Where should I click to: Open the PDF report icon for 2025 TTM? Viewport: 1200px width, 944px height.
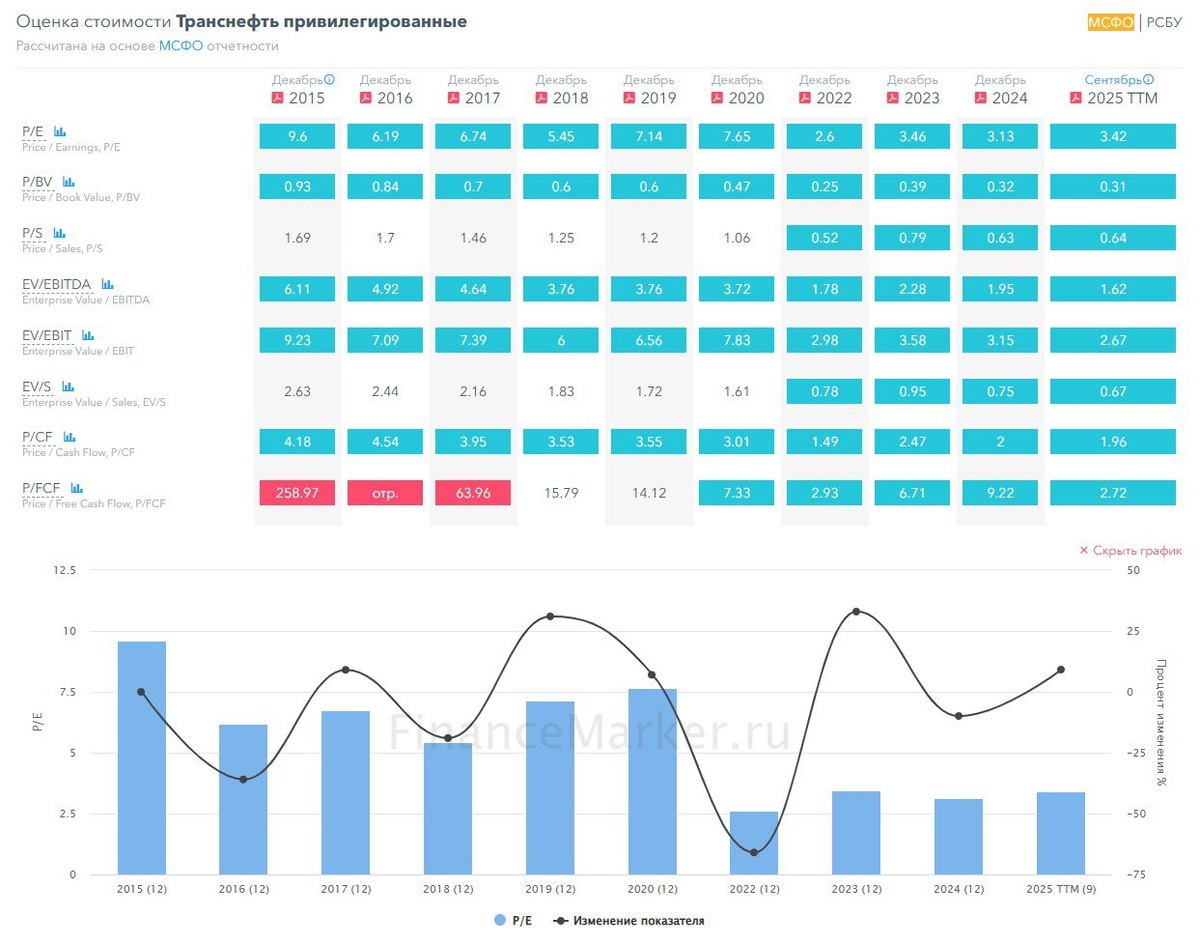click(x=1076, y=98)
